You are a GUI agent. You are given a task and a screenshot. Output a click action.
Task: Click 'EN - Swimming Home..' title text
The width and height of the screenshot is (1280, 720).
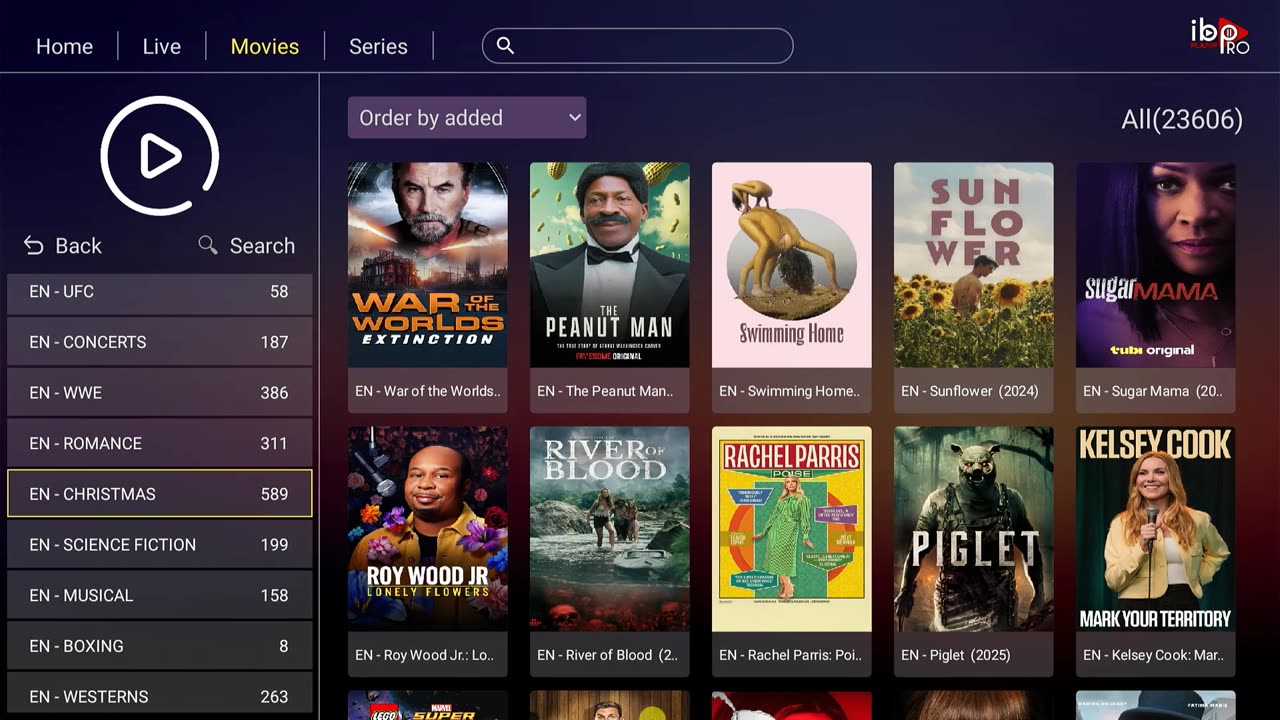790,391
